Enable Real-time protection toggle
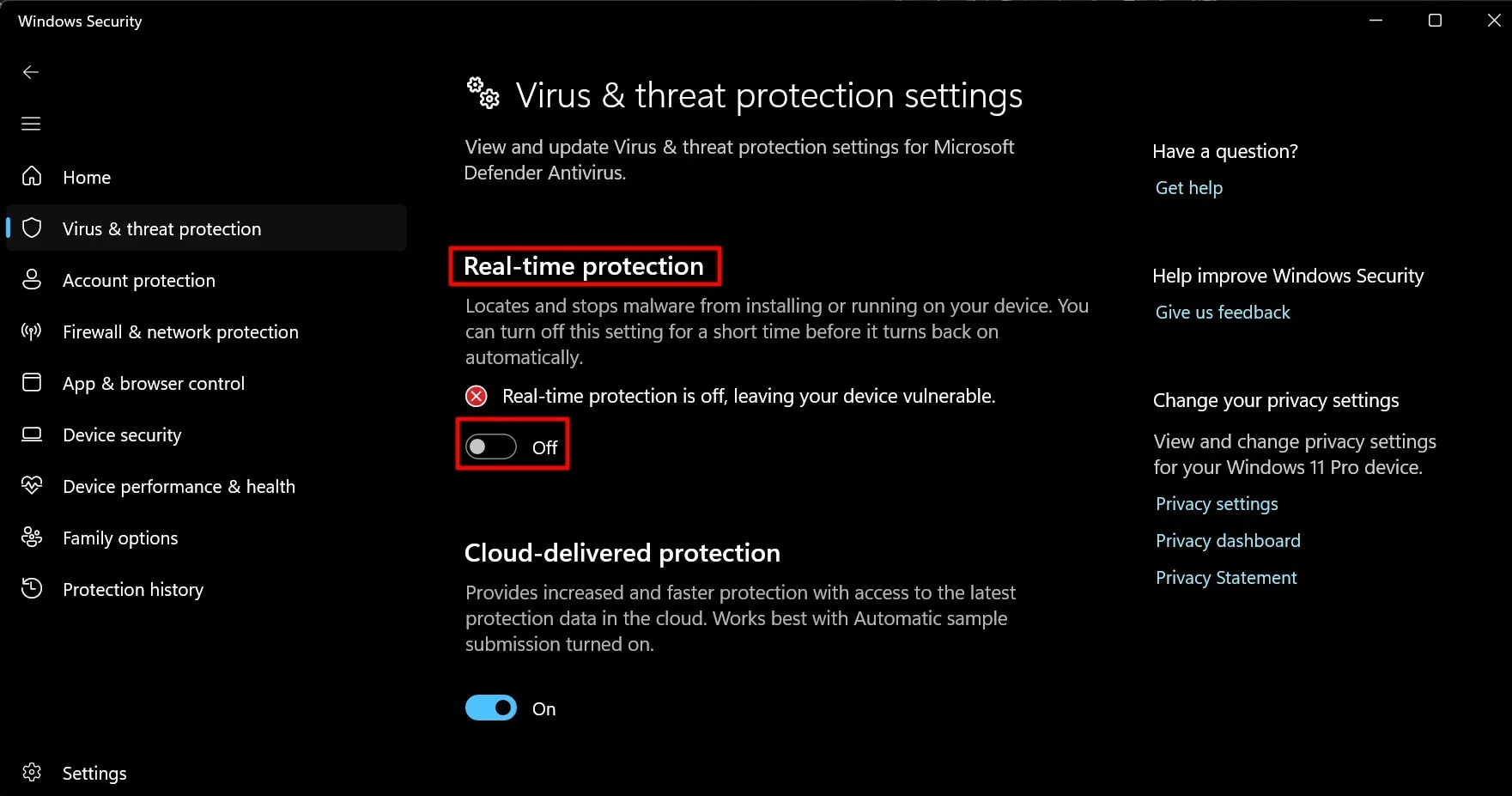Viewport: 1512px width, 796px height. (x=490, y=446)
